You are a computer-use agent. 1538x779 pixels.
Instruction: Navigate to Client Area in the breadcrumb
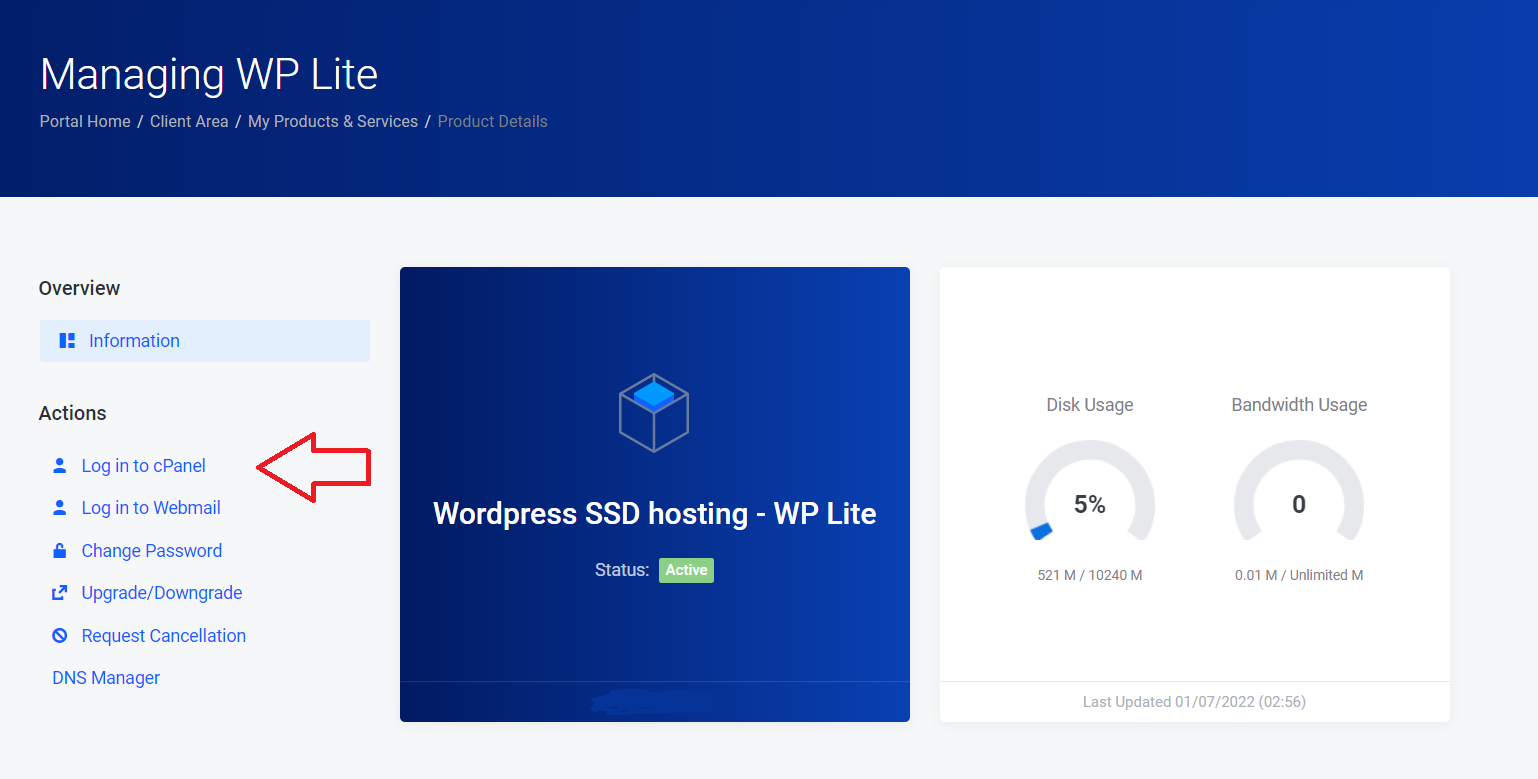(x=189, y=121)
